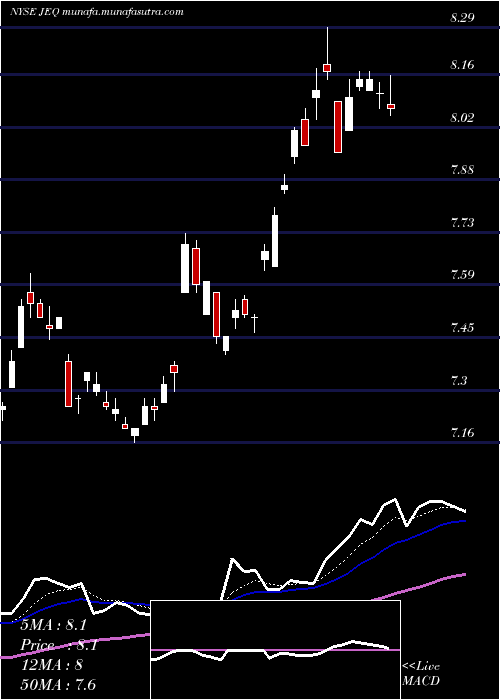Image resolution: width=500 pixels, height=700 pixels.
Task: Click the '5MA : 8.1' legend text
Action: pyautogui.click(x=54, y=625)
